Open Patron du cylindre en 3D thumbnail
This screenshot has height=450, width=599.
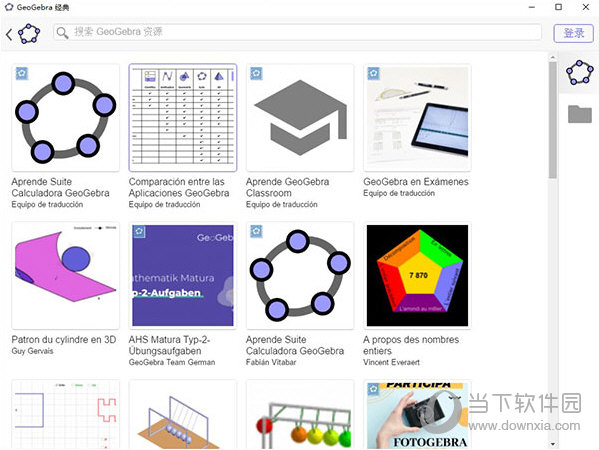point(65,275)
